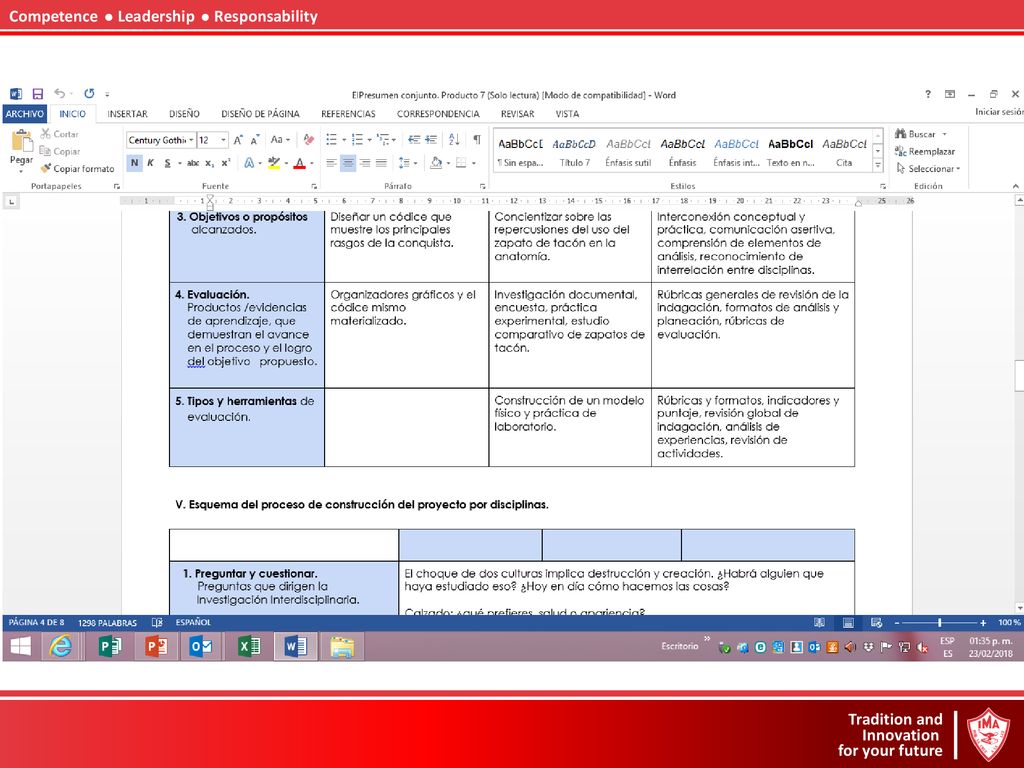1024x768 pixels.
Task: Toggle center alignment
Action: pyautogui.click(x=348, y=163)
